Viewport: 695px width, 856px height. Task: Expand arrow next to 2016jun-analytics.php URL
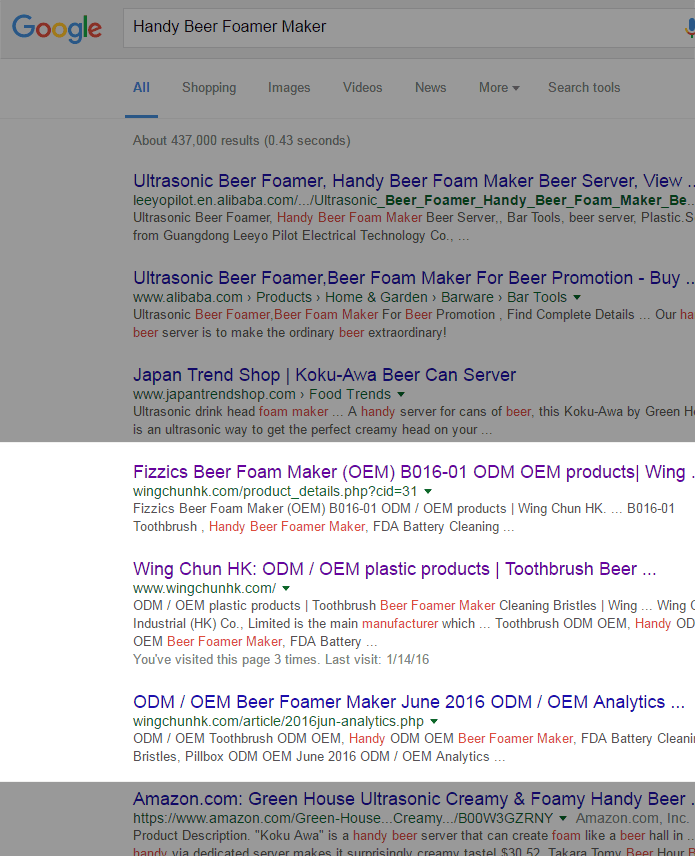point(434,721)
